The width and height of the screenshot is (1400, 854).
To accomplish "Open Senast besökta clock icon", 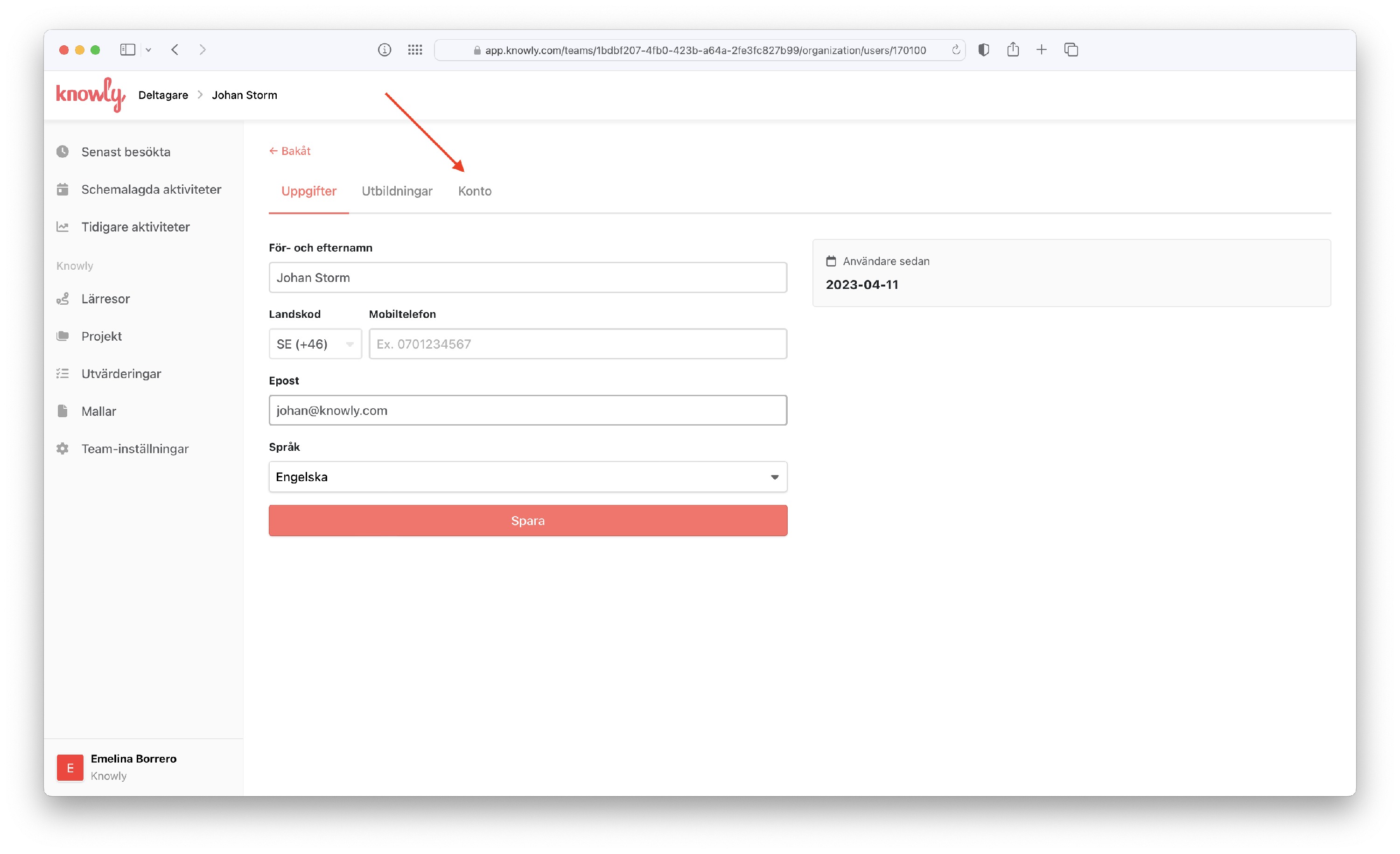I will (x=63, y=152).
